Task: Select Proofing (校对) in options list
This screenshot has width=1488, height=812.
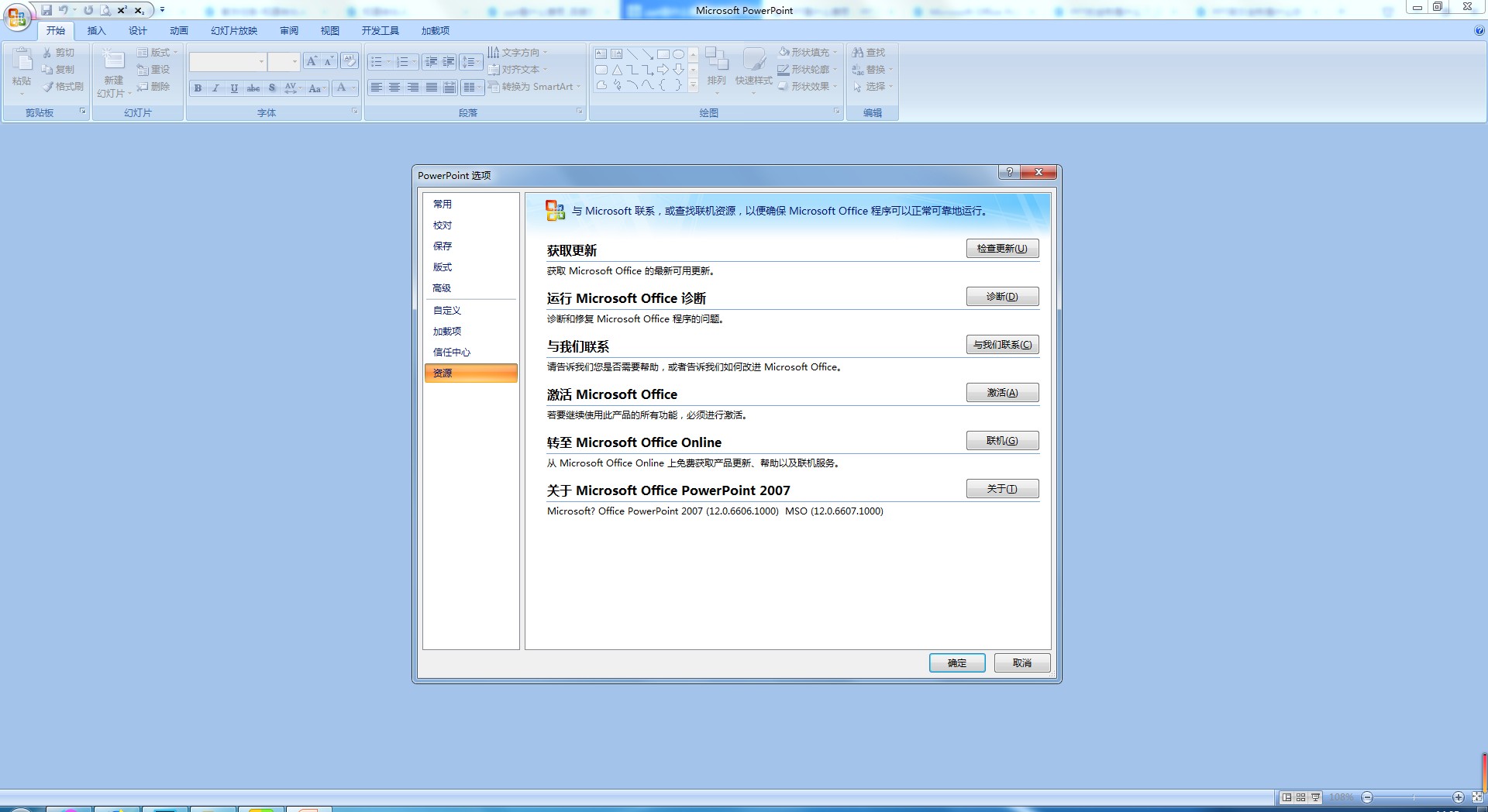Action: (471, 225)
